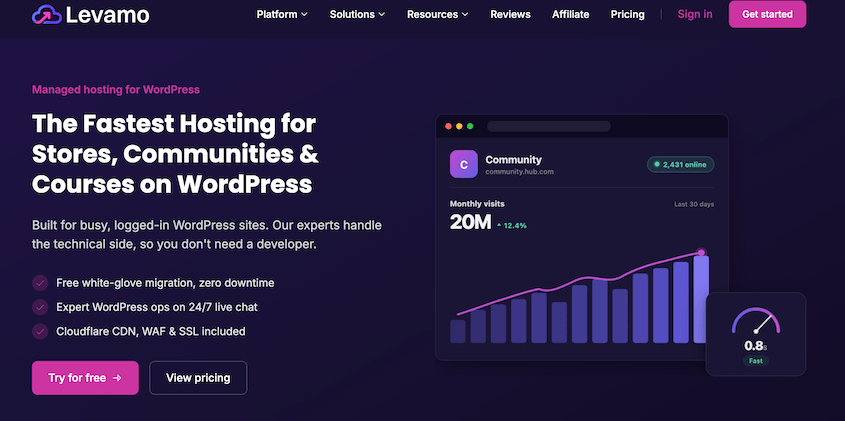Image resolution: width=845 pixels, height=421 pixels.
Task: Open the Platform dropdown menu
Action: [x=282, y=15]
